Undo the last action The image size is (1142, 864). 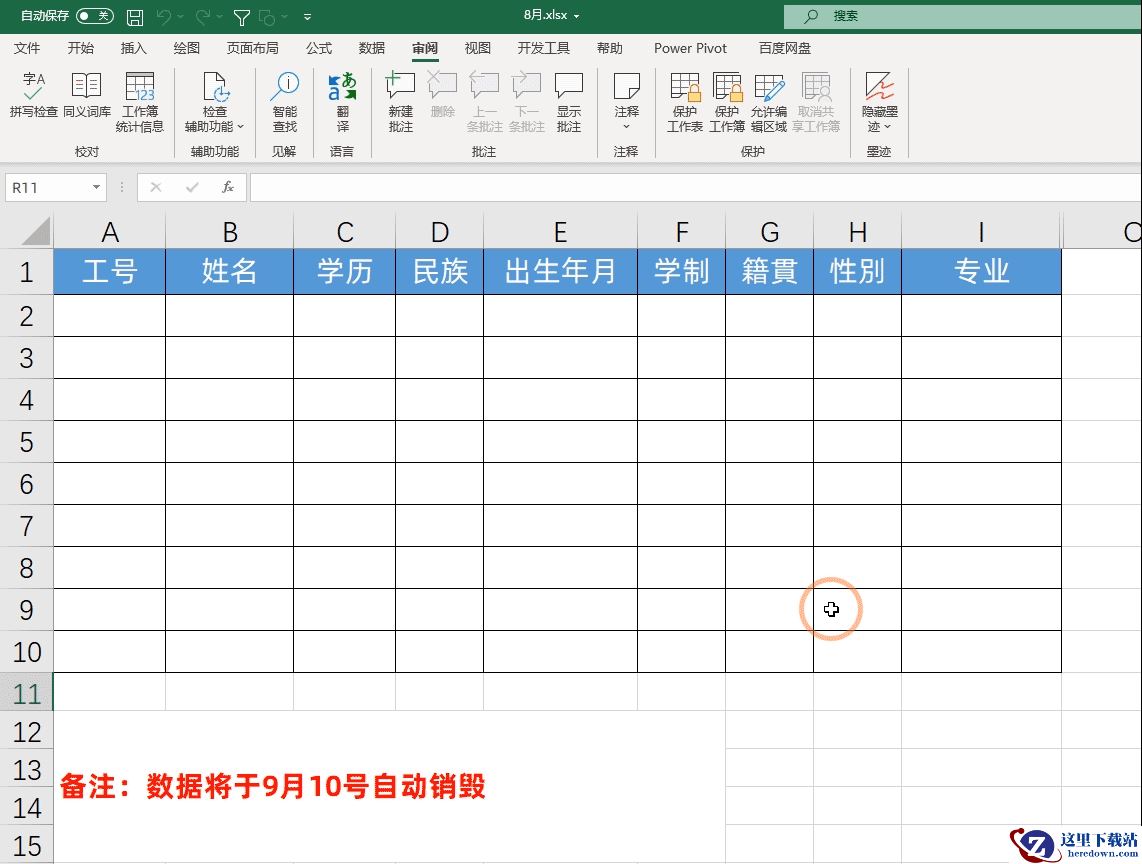tap(164, 16)
